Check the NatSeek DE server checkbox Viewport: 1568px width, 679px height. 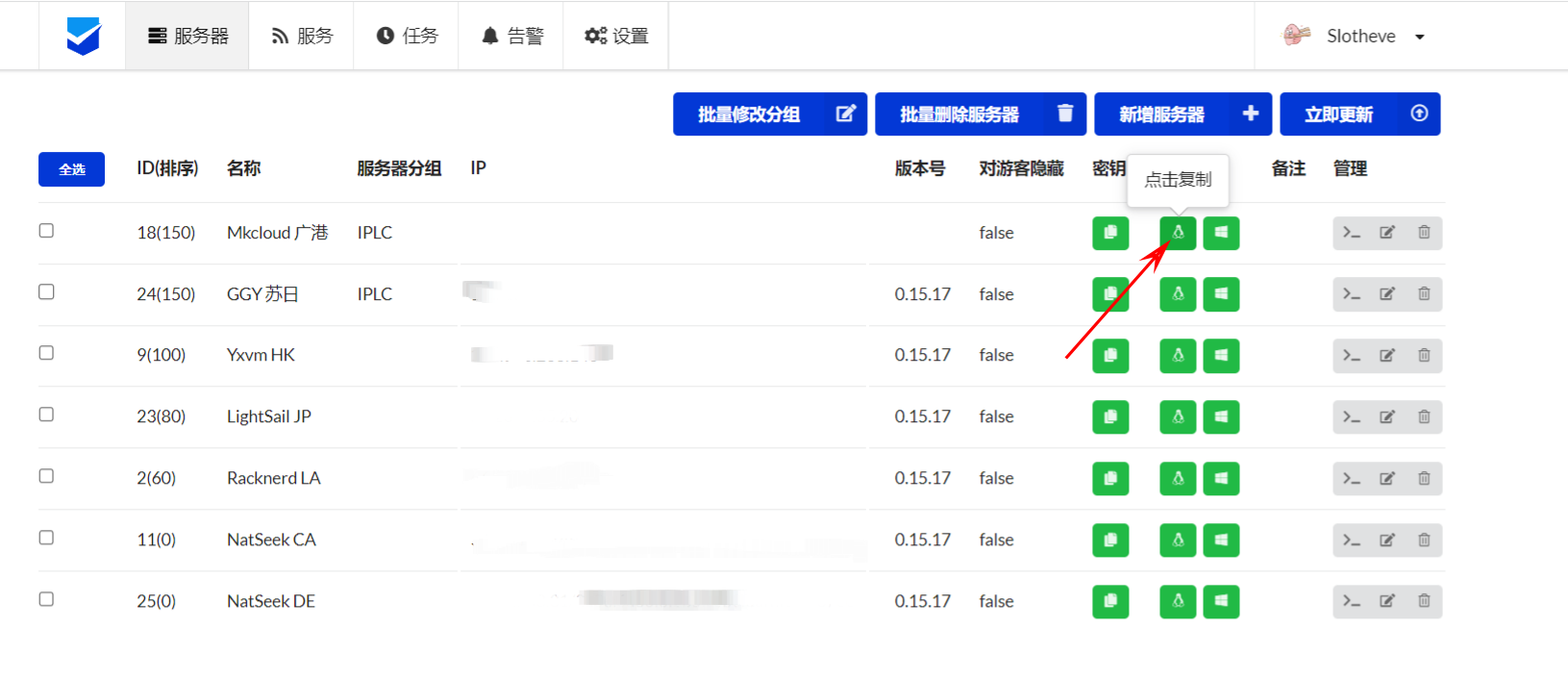coord(46,599)
